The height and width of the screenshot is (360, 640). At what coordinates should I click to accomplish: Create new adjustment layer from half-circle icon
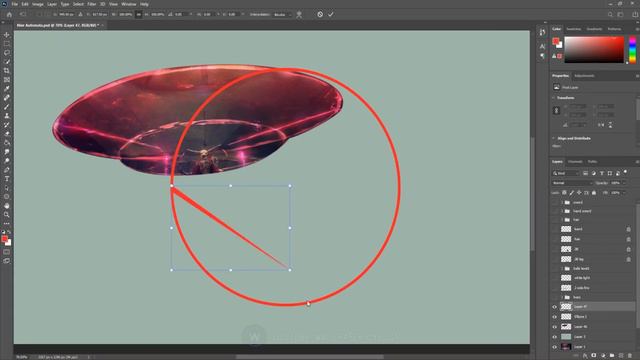(x=603, y=356)
